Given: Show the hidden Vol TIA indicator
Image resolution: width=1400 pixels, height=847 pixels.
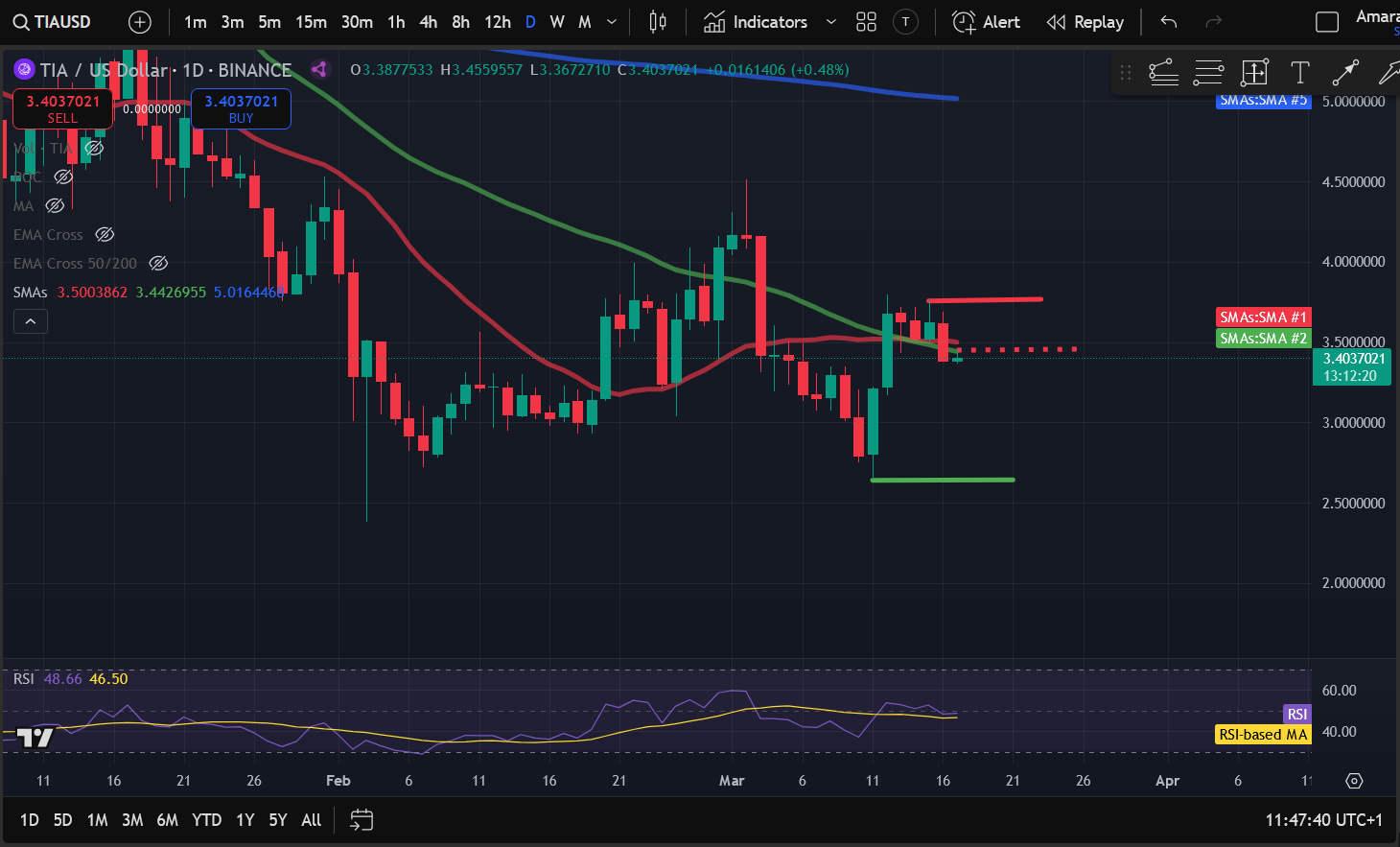Looking at the screenshot, I should (x=94, y=148).
